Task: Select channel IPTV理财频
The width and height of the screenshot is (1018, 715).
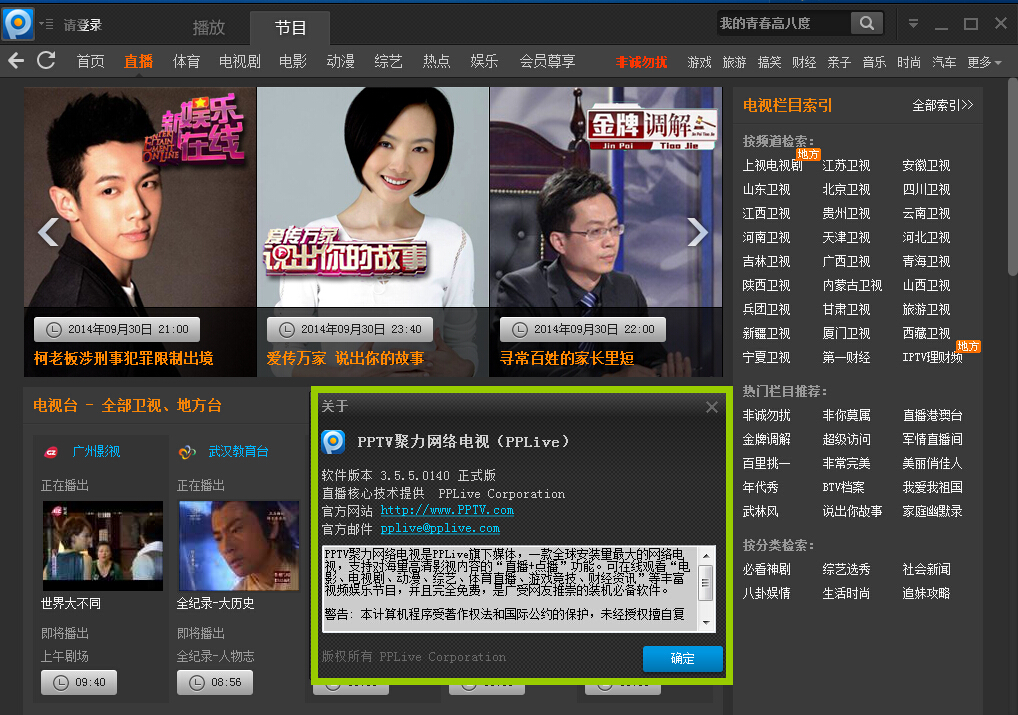Action: 932,358
